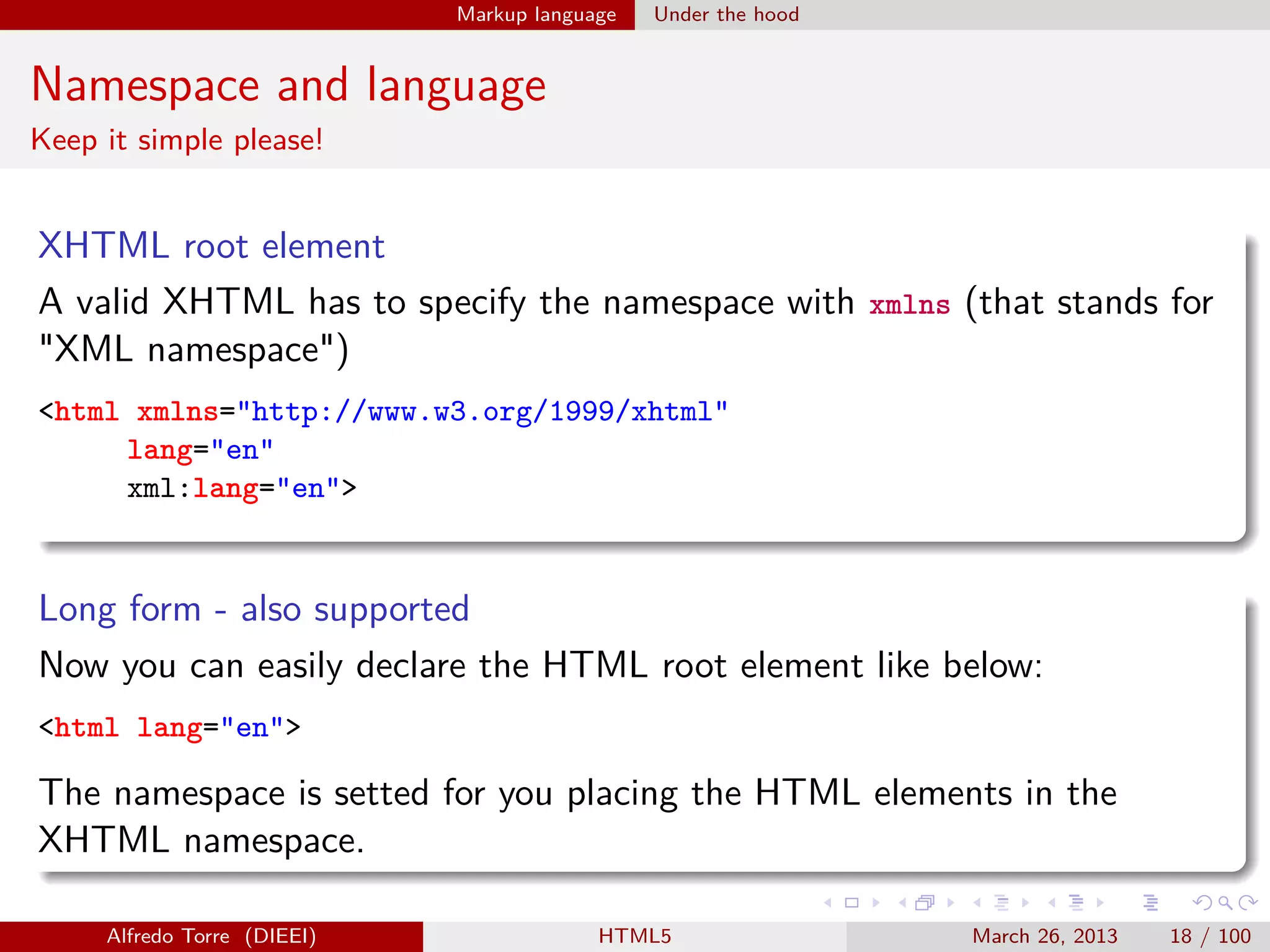
Task: Click the subtitle Keep it simple please!
Action: coord(177,140)
